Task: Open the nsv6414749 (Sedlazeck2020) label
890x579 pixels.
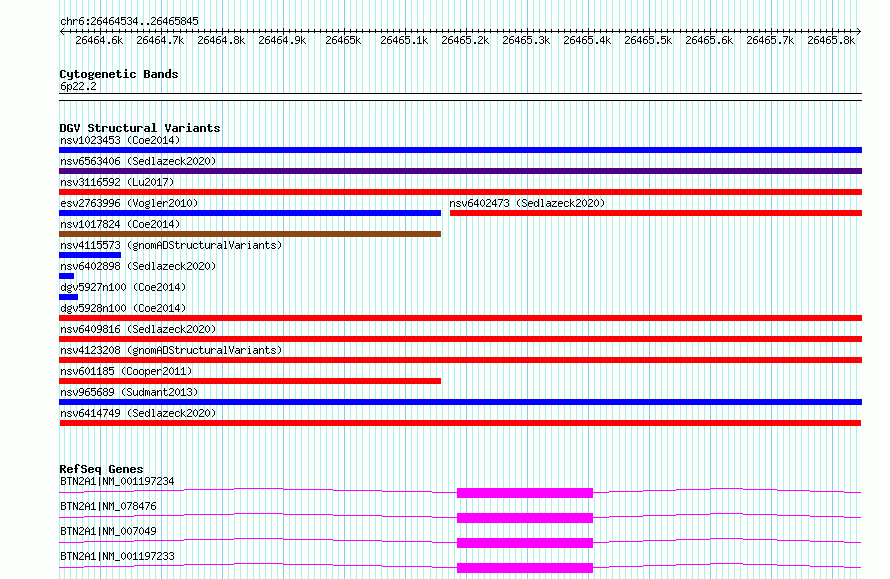Action: [x=138, y=413]
